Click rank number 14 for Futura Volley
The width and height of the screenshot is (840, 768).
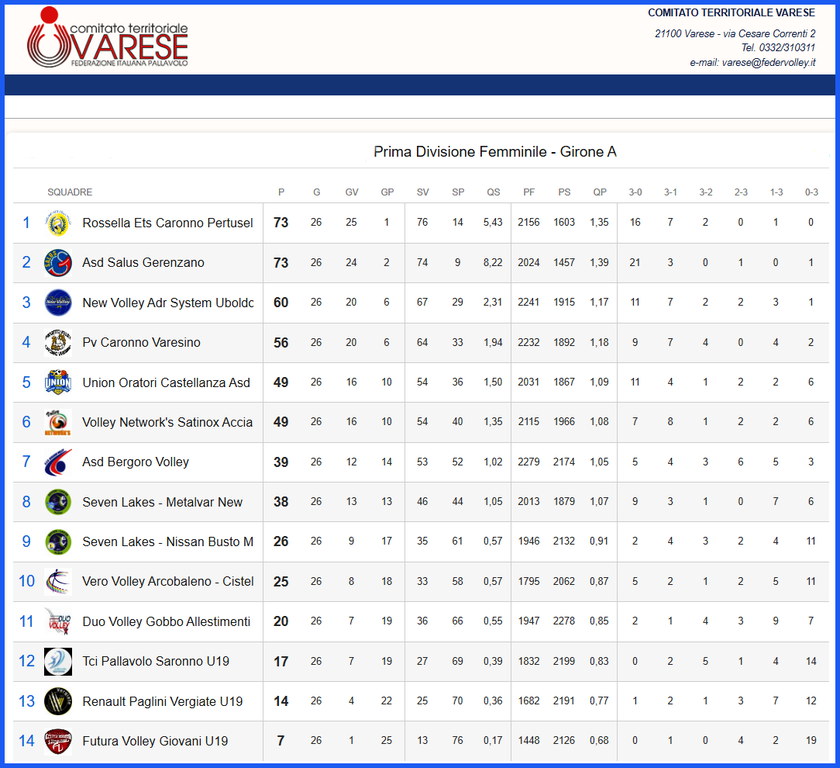coord(26,741)
